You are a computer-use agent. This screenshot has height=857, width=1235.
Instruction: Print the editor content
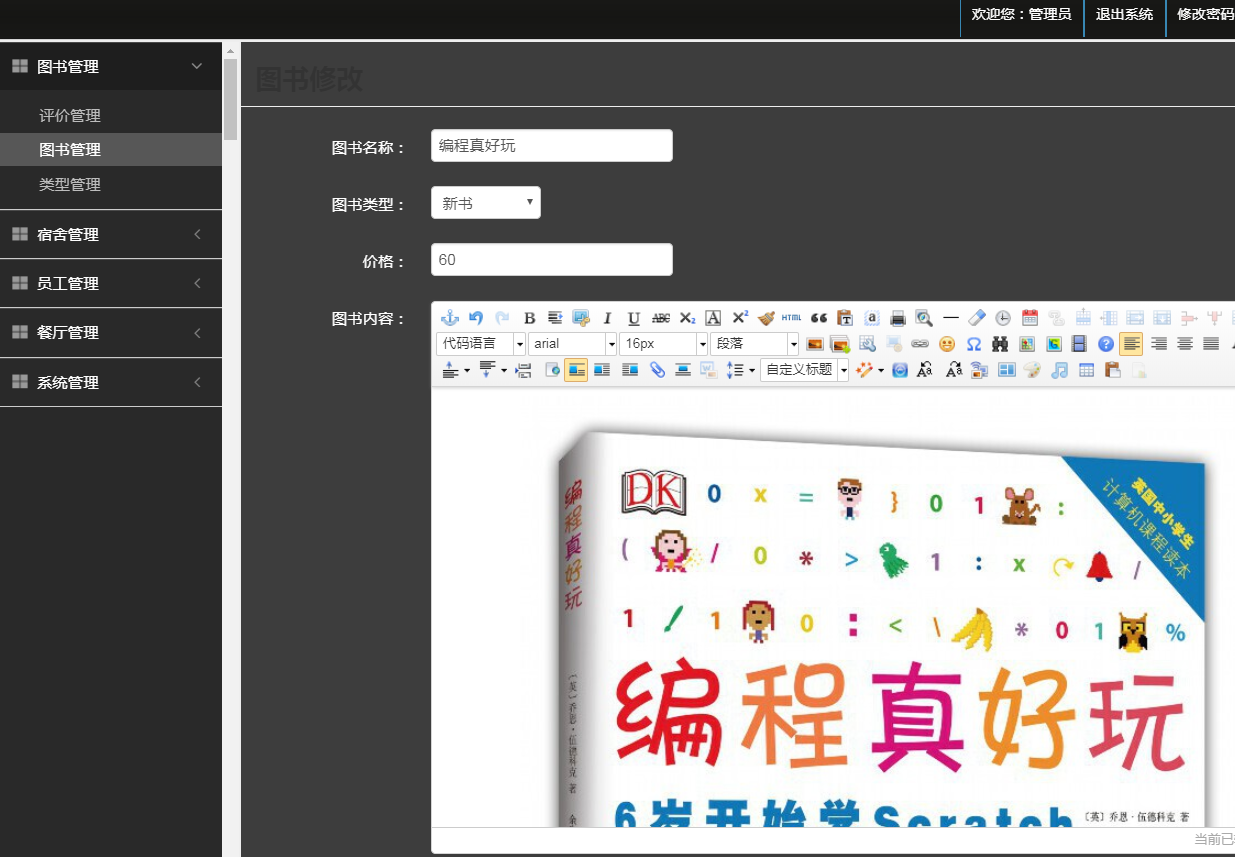click(898, 318)
